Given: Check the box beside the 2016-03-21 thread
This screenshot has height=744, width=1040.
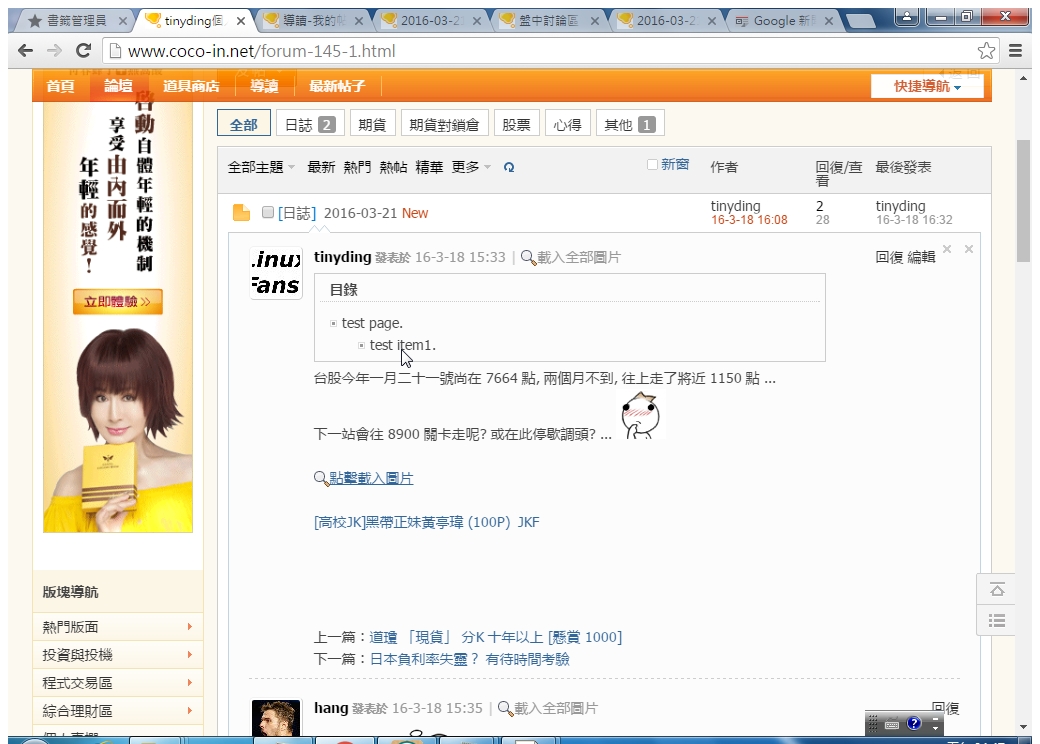Looking at the screenshot, I should [x=268, y=212].
